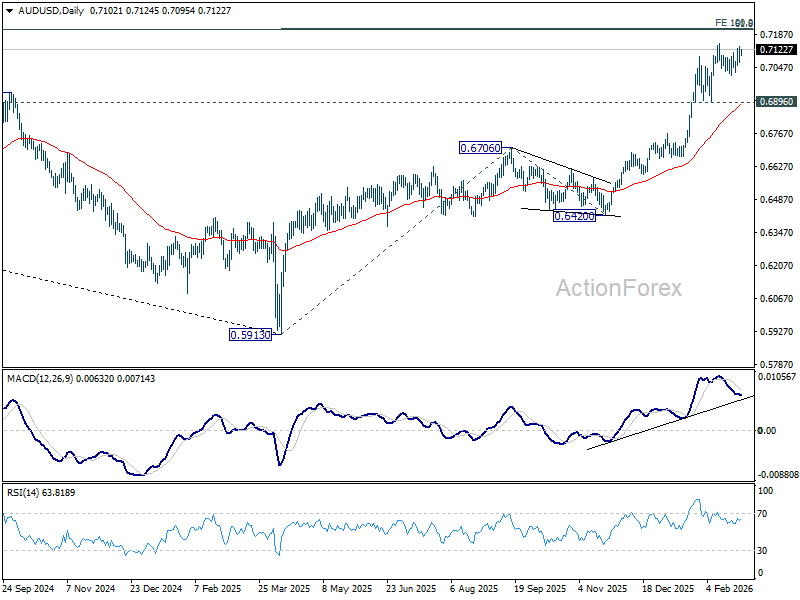Select the current price tag 0.71227

776,49
